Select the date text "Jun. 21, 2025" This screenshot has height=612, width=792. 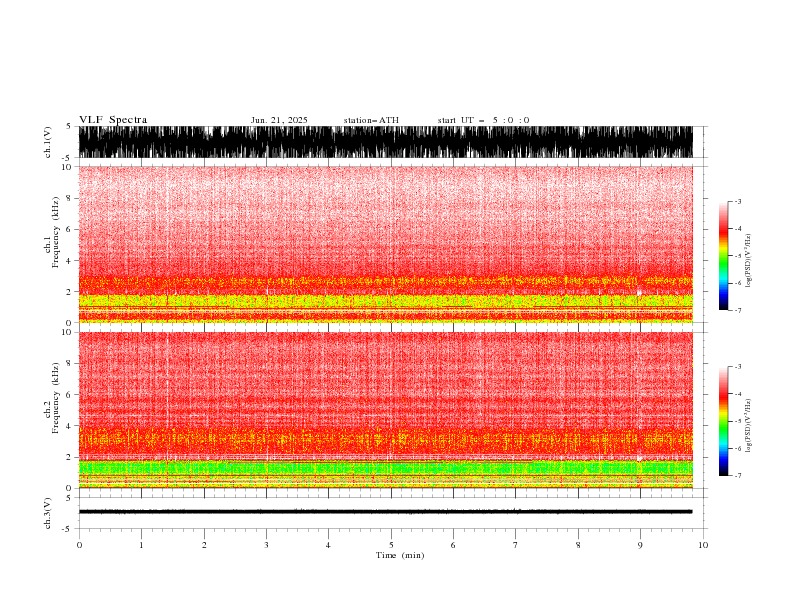279,120
